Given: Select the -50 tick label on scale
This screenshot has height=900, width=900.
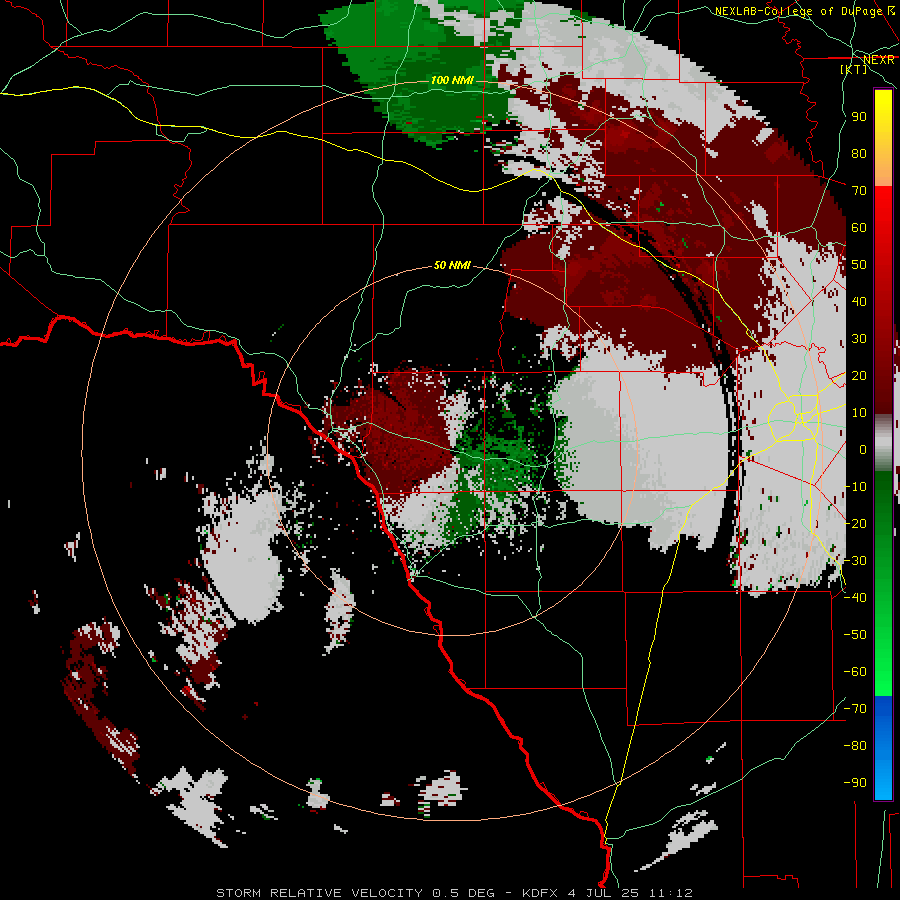Looking at the screenshot, I should pos(855,635).
